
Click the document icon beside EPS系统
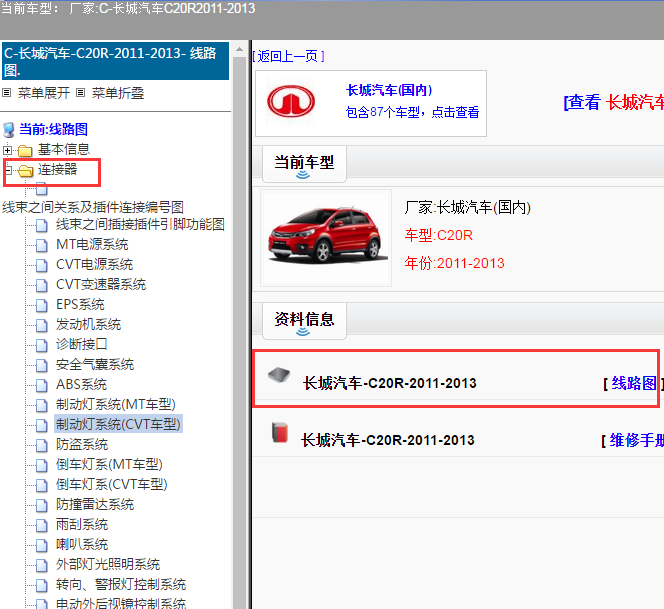click(42, 305)
